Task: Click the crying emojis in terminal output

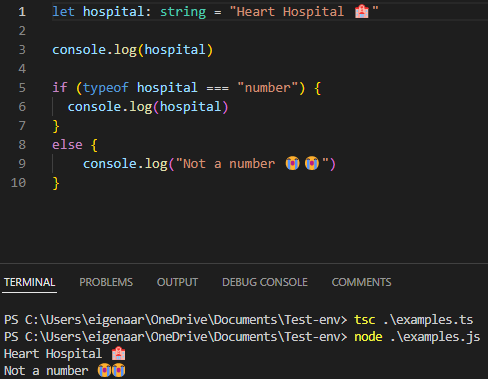Action: point(111,370)
